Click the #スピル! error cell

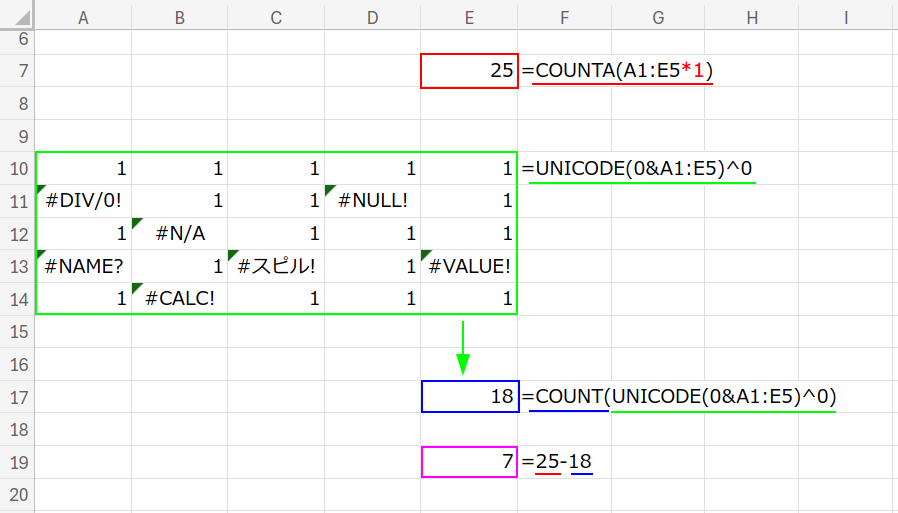[x=276, y=266]
